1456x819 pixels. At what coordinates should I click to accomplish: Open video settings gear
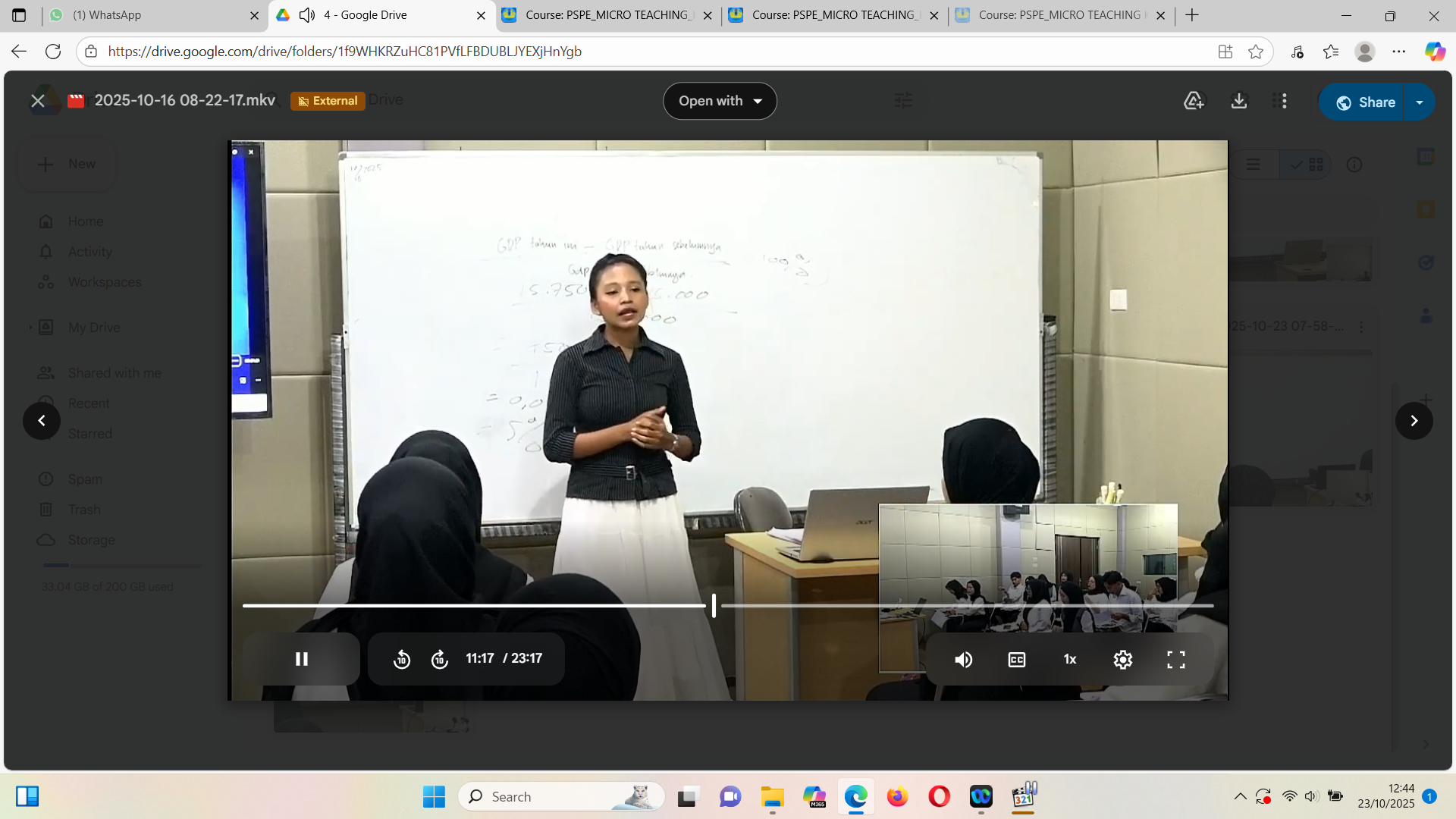coord(1122,660)
